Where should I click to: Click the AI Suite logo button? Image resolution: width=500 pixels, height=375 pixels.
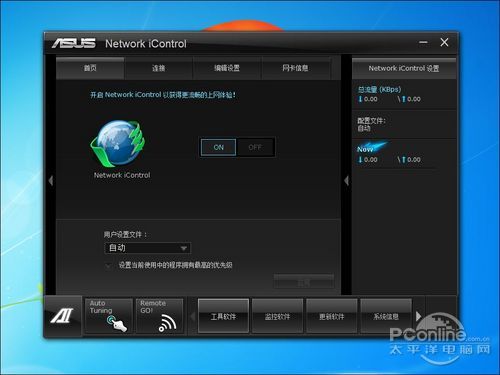(x=62, y=316)
